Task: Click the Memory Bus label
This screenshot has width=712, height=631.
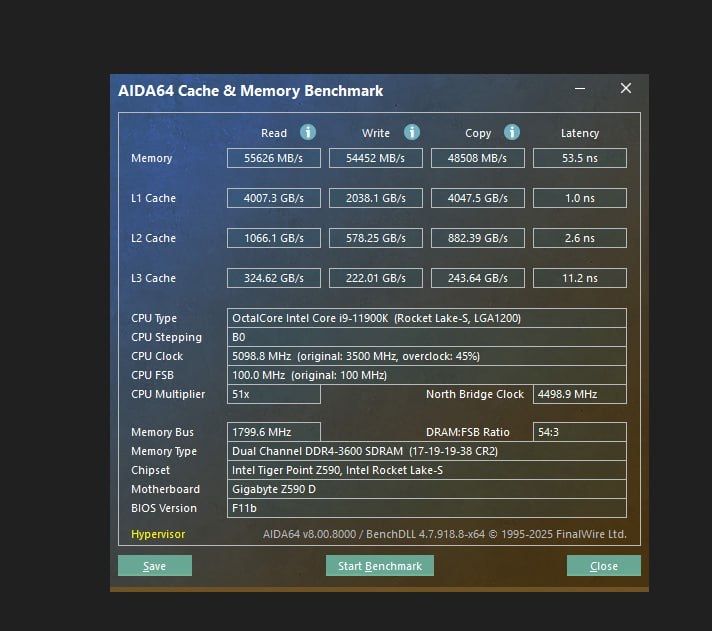Action: 162,432
